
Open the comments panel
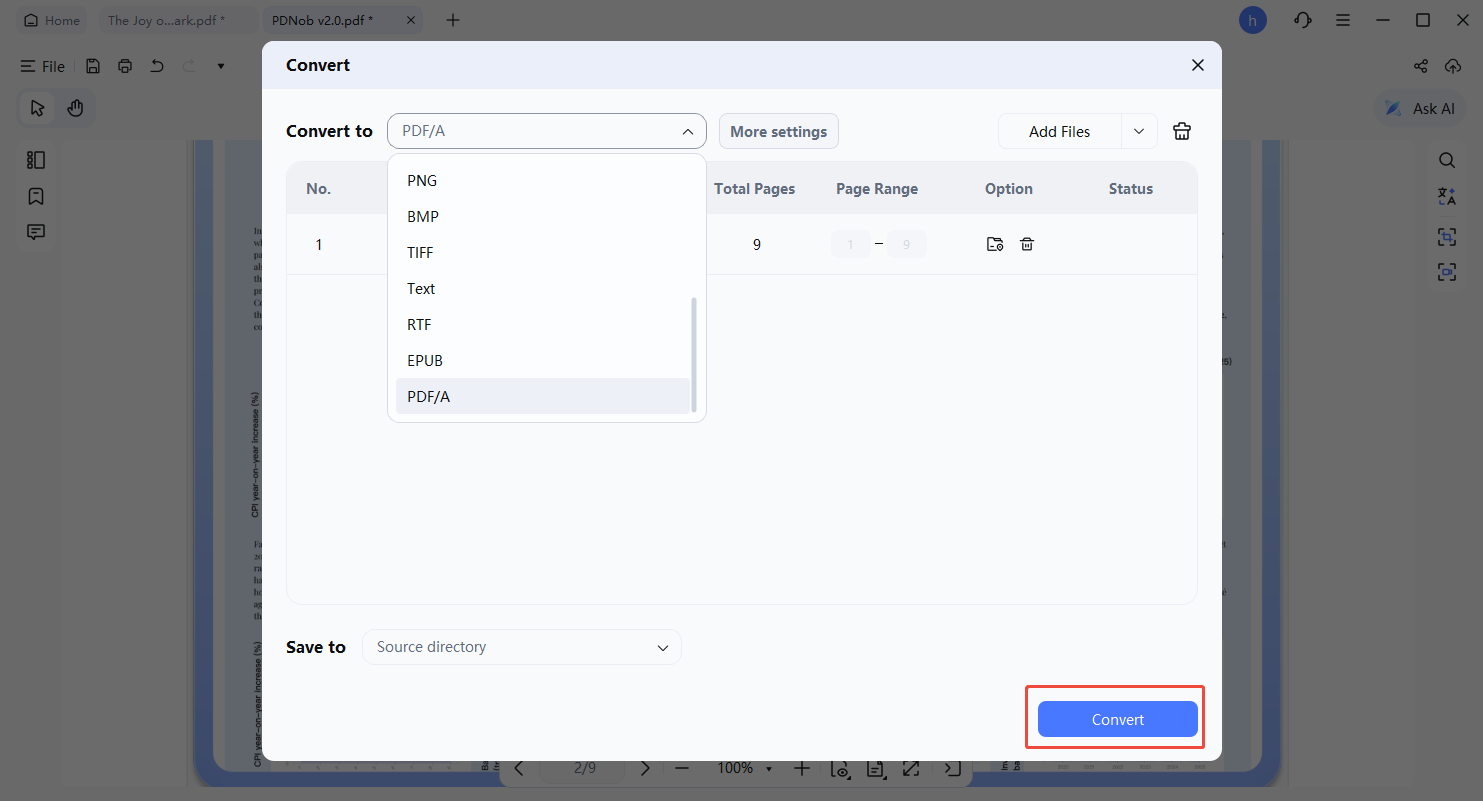(36, 231)
